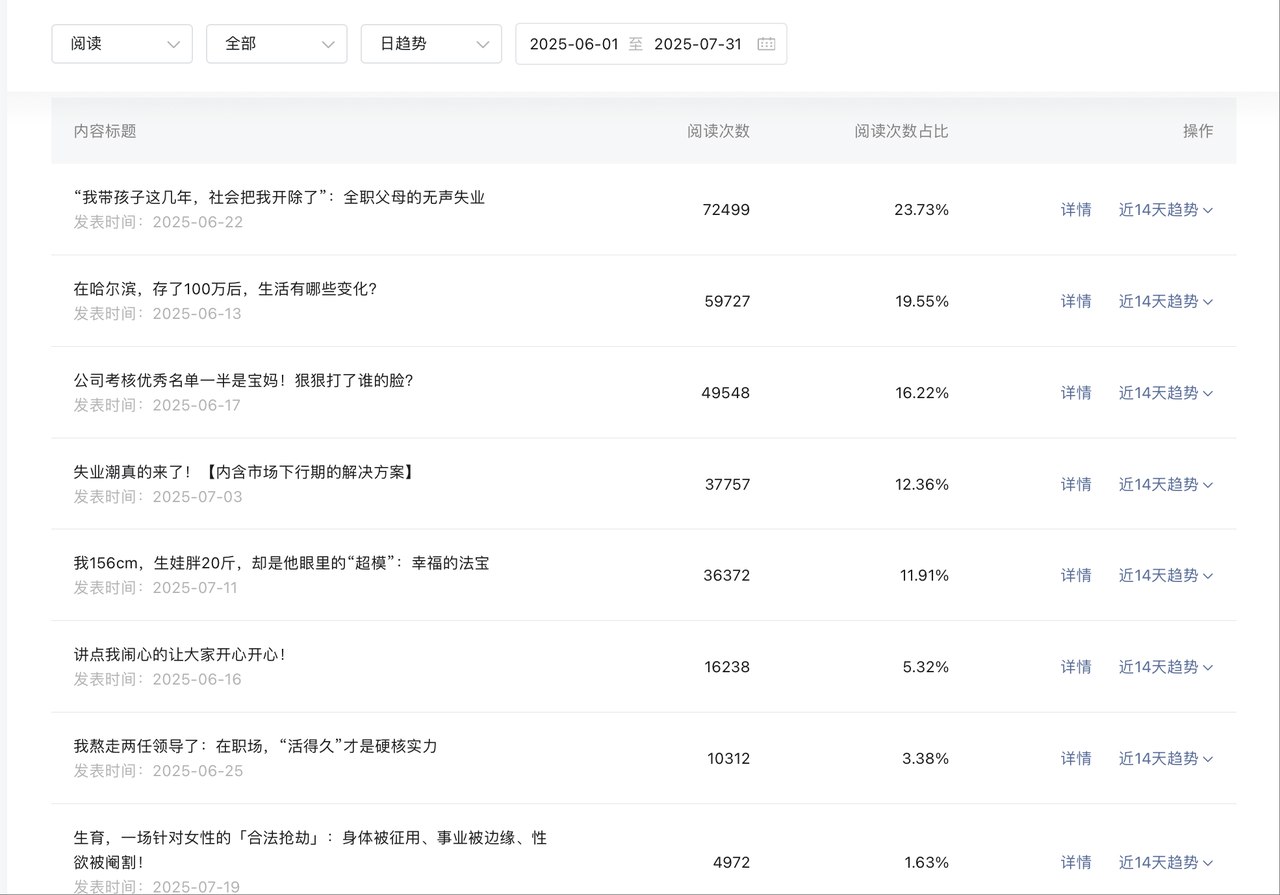Click the title 在哈尔滨，存了100万后，生活有哪些变化？

[x=225, y=289]
